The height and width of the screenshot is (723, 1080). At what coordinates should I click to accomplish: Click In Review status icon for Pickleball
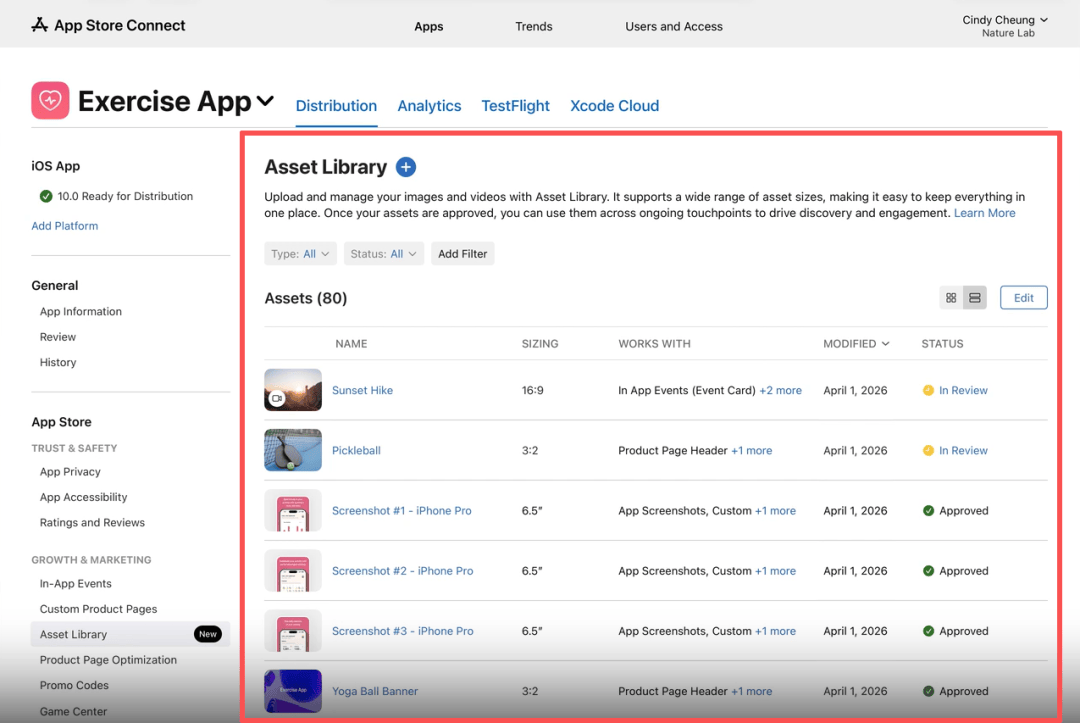[928, 450]
